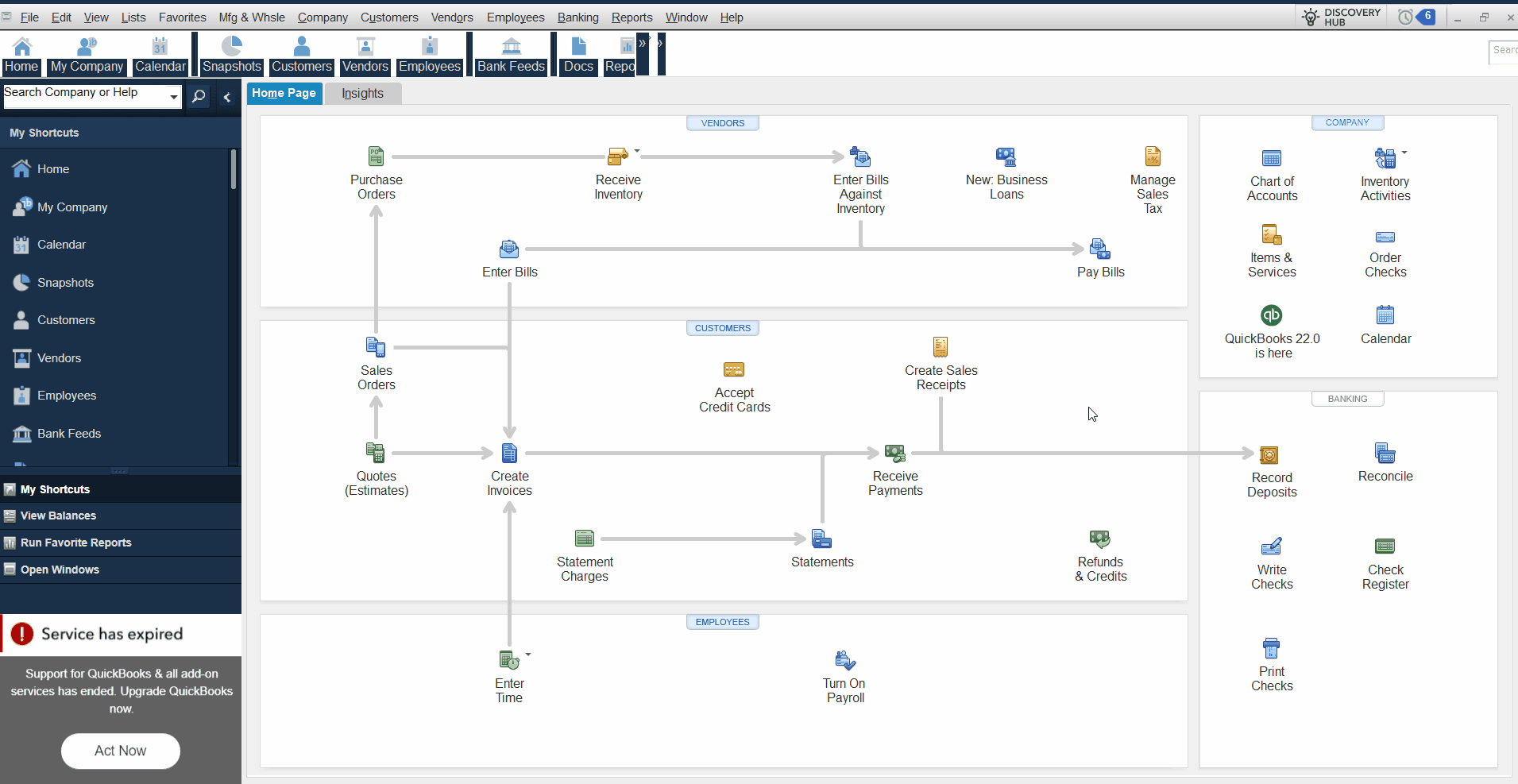Open the Purchase Orders icon
This screenshot has width=1518, height=784.
pyautogui.click(x=376, y=156)
